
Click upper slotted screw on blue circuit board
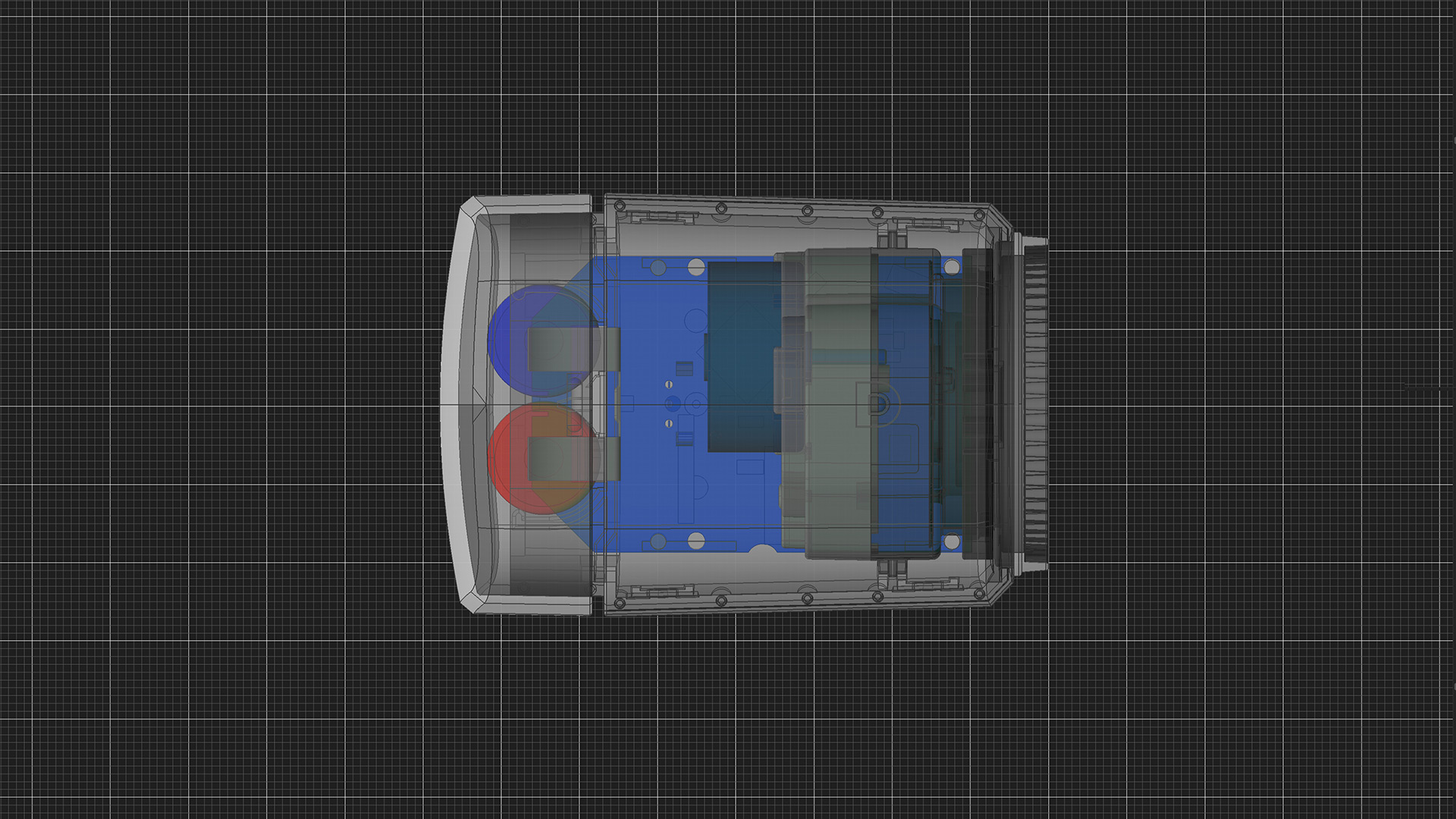point(669,384)
